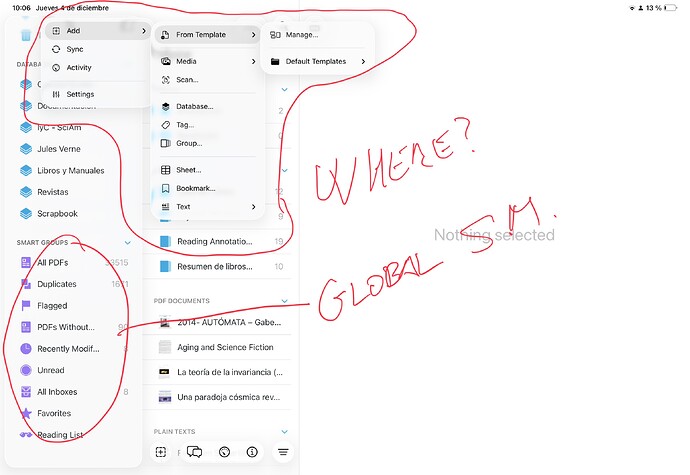Open the list options icon at bottom
Viewport: 690px width, 475px height.
click(283, 452)
